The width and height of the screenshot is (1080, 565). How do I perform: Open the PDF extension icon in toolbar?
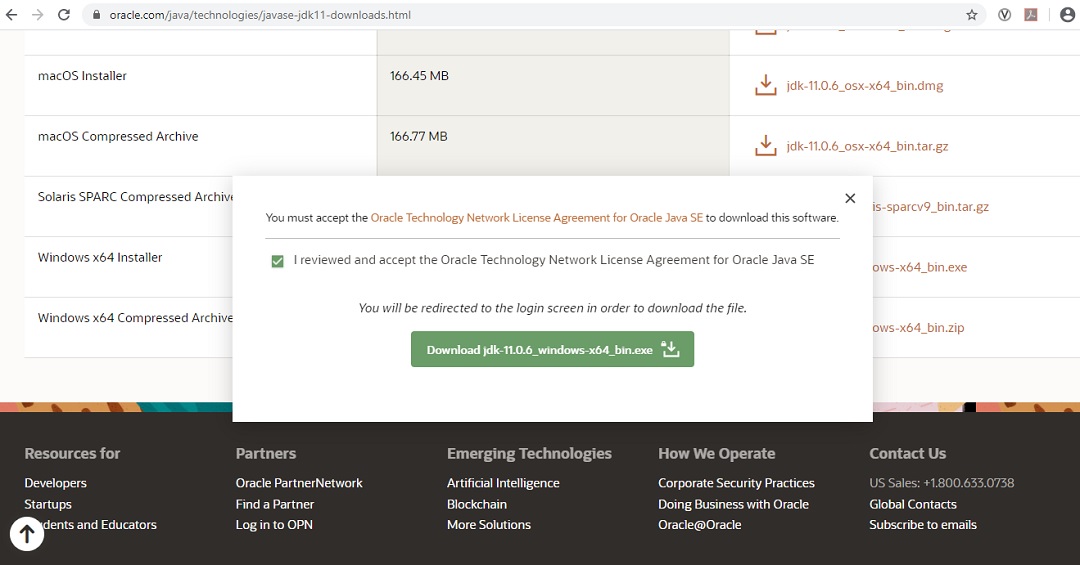click(1030, 14)
